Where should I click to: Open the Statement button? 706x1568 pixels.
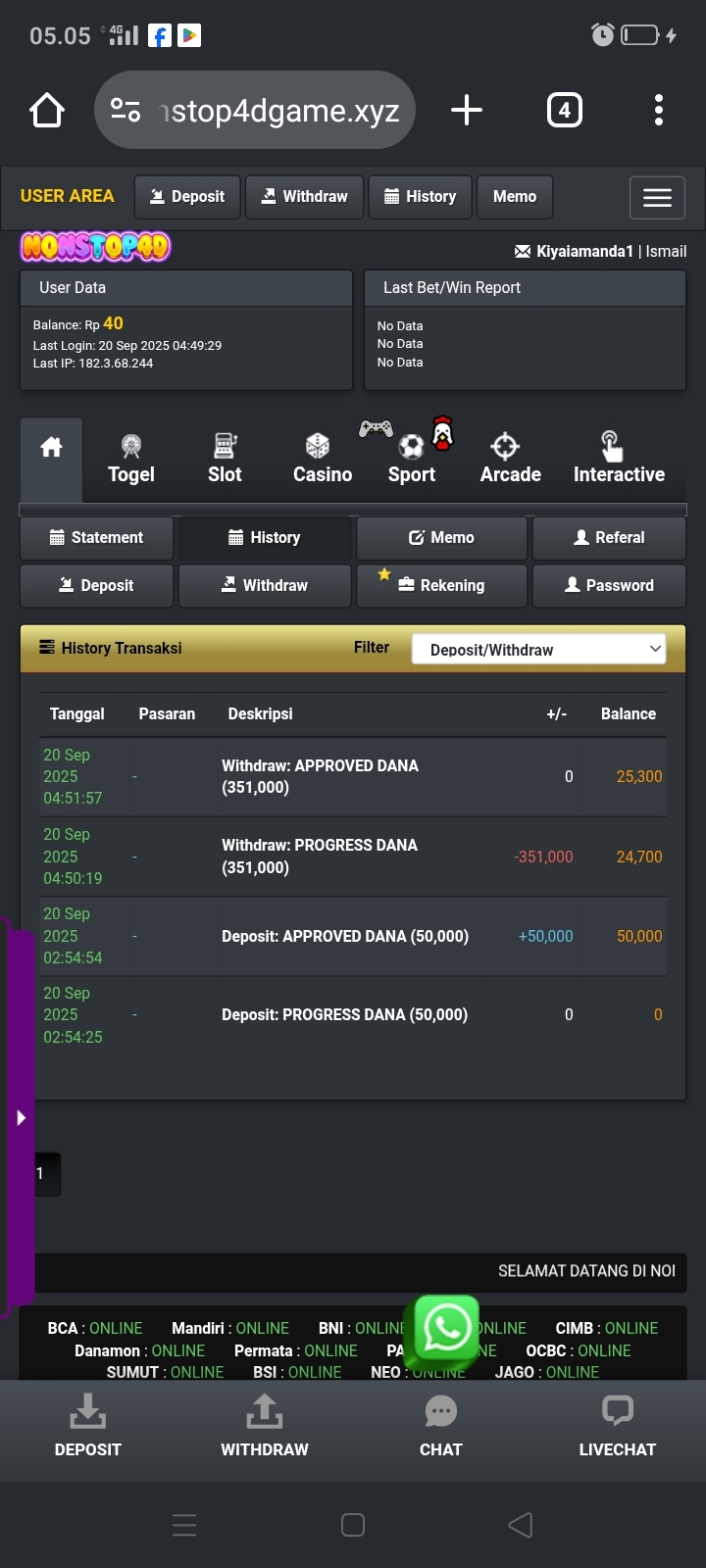[97, 538]
